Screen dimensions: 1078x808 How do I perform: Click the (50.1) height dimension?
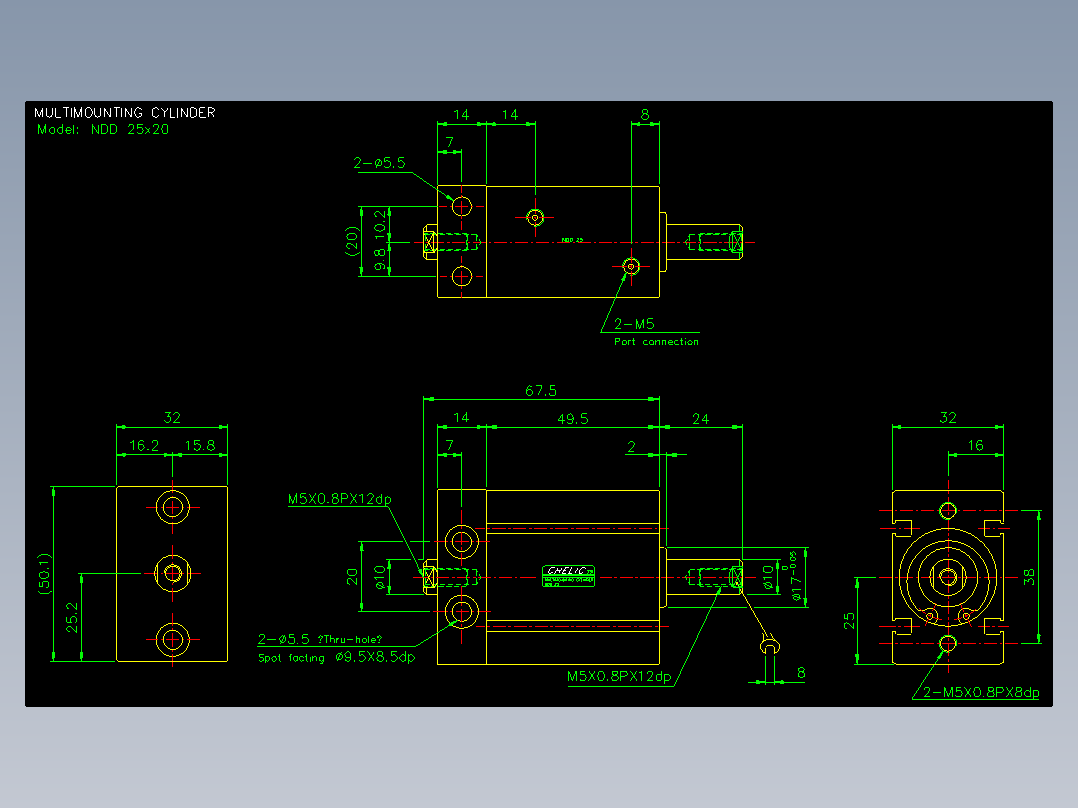point(44,574)
